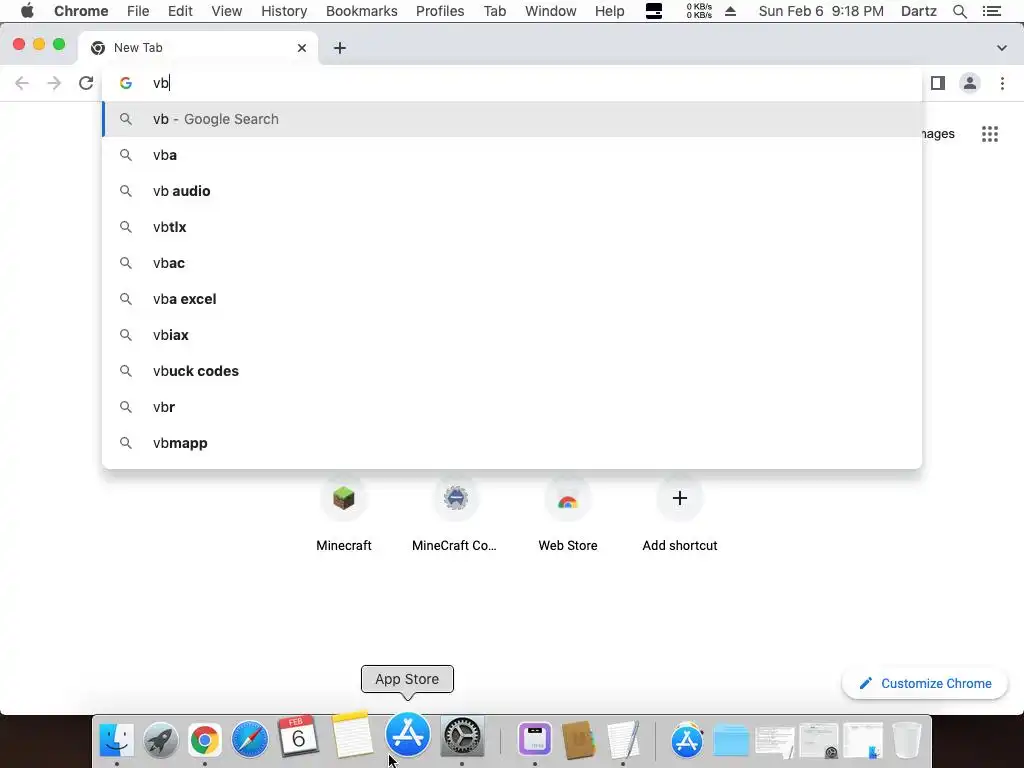Click the Add shortcut button
The image size is (1024, 768).
click(x=679, y=513)
